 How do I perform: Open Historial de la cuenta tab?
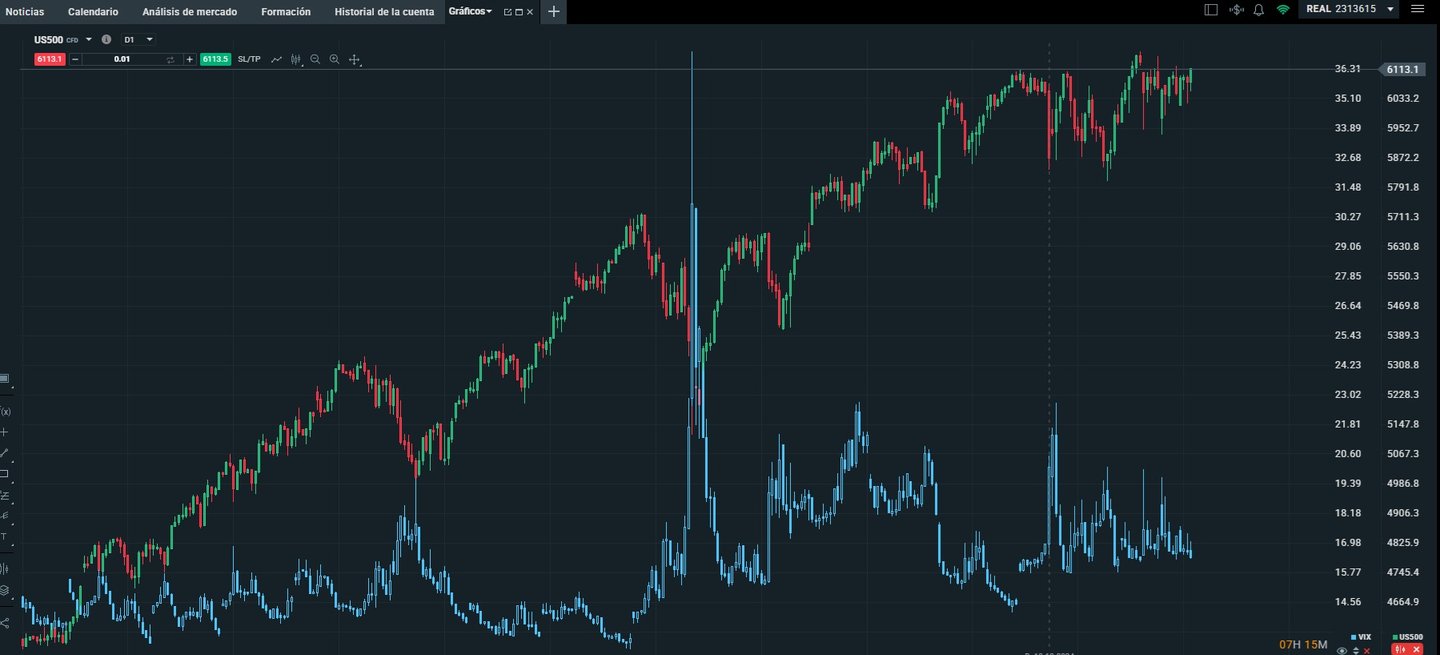point(384,11)
